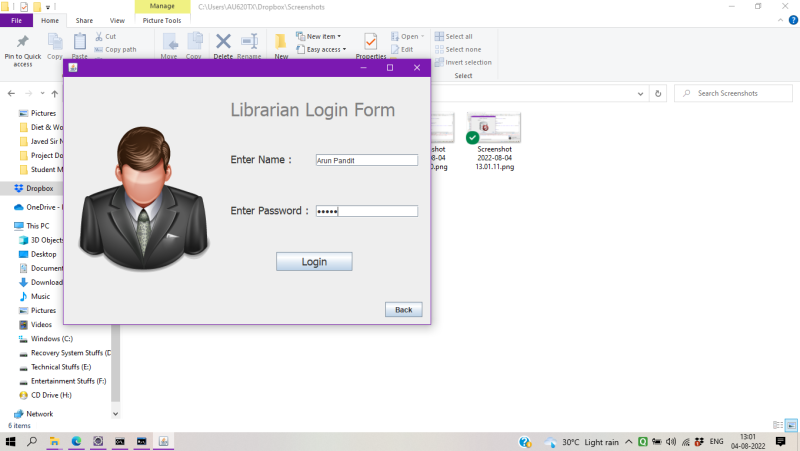
Task: Switch to the Share ribbon tab
Action: (84, 20)
